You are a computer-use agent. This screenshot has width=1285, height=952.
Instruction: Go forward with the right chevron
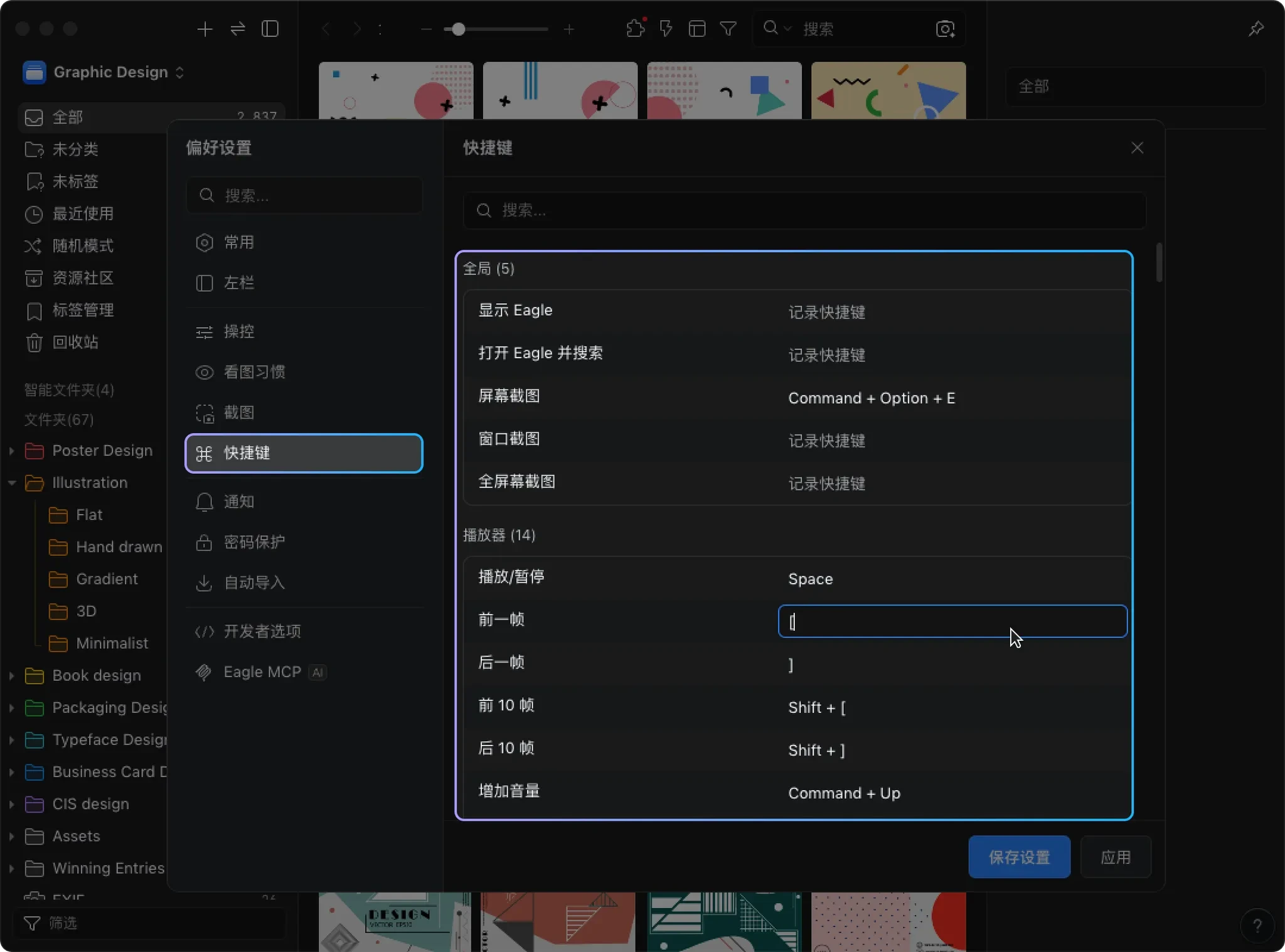pos(356,29)
